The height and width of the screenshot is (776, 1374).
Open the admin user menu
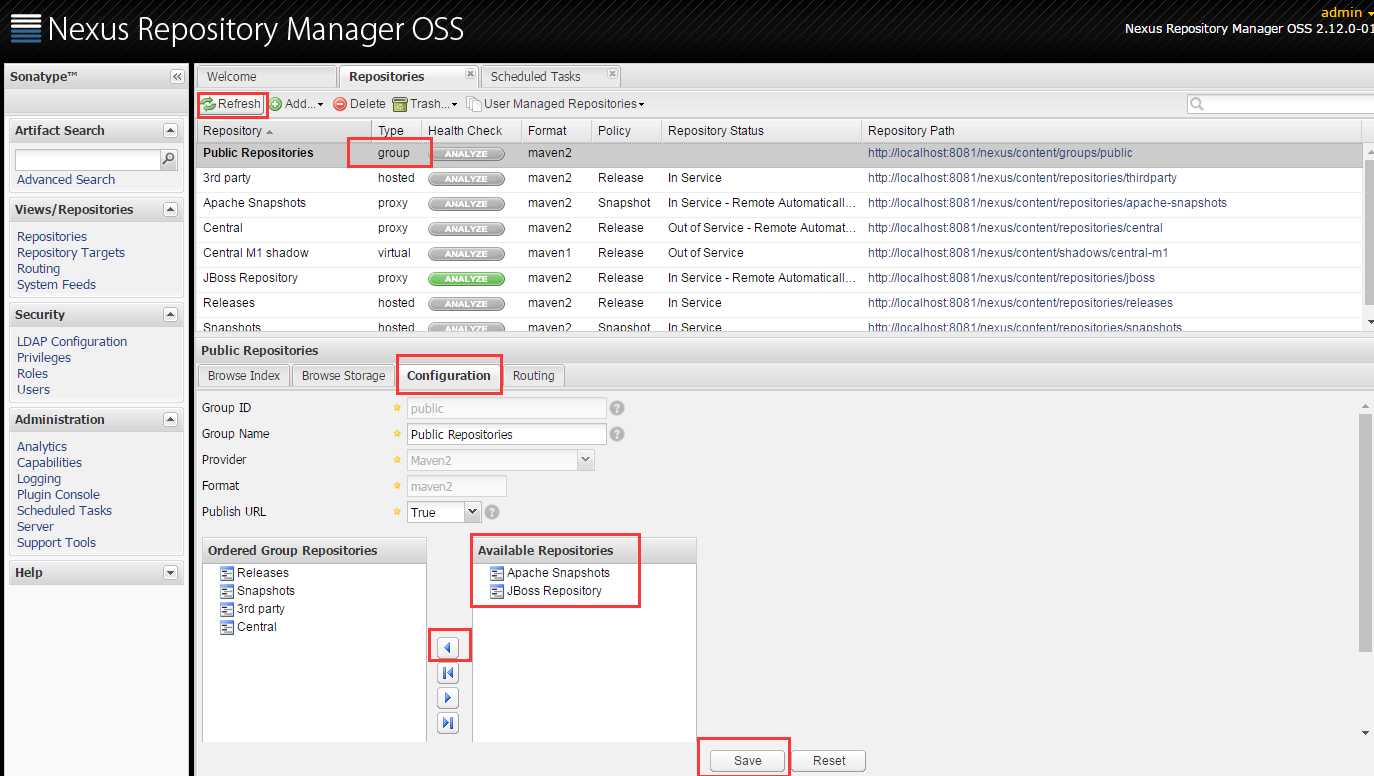pyautogui.click(x=1347, y=12)
